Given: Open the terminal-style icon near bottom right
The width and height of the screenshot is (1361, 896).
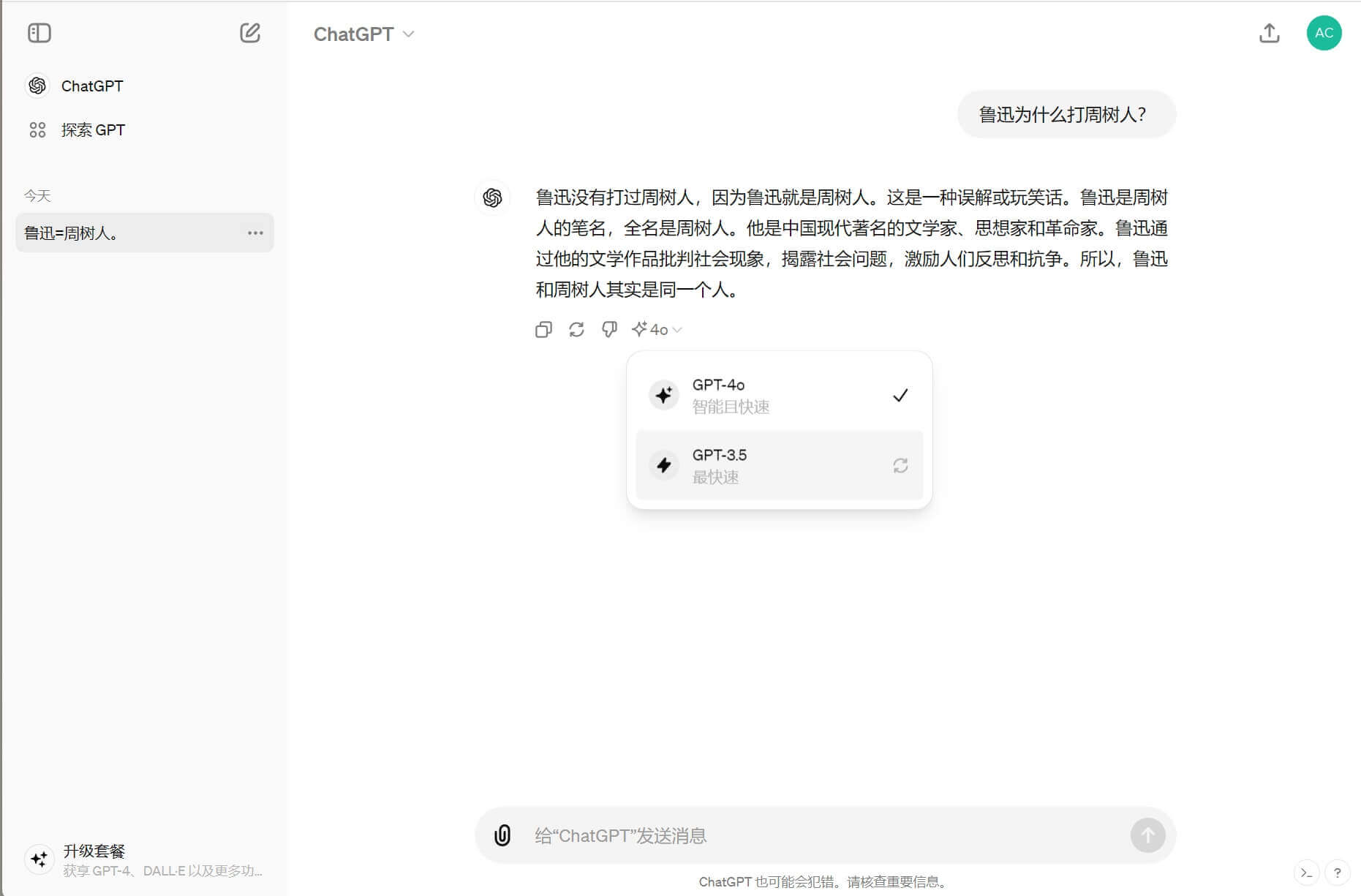Looking at the screenshot, I should (1308, 873).
